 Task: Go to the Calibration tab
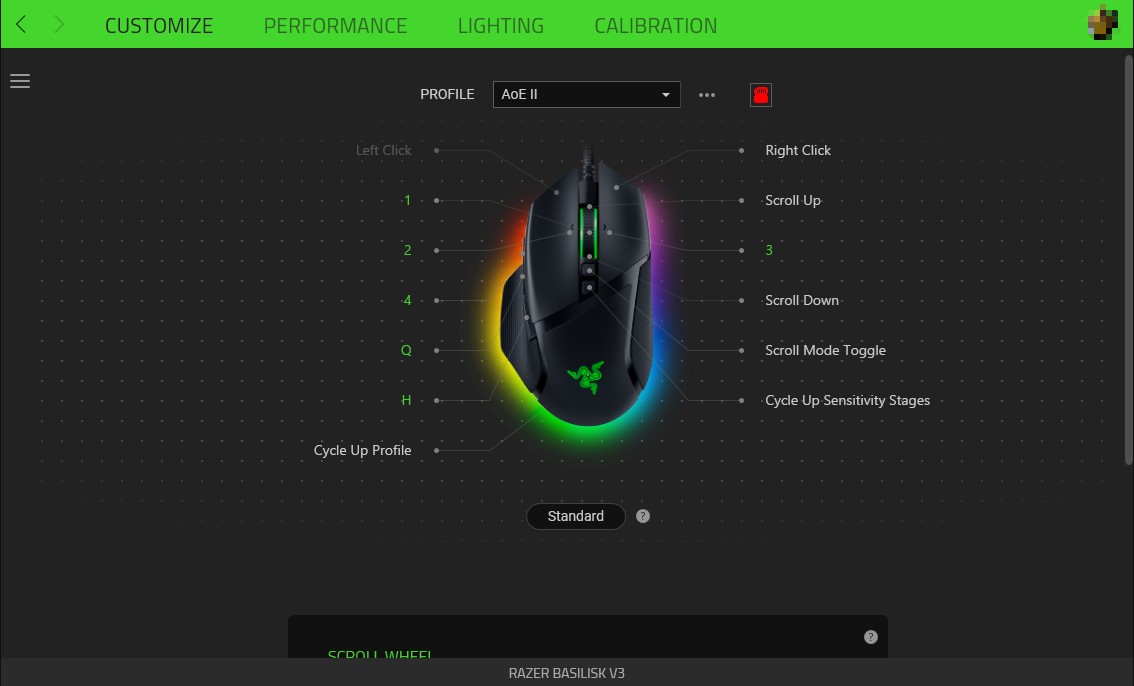tap(656, 25)
